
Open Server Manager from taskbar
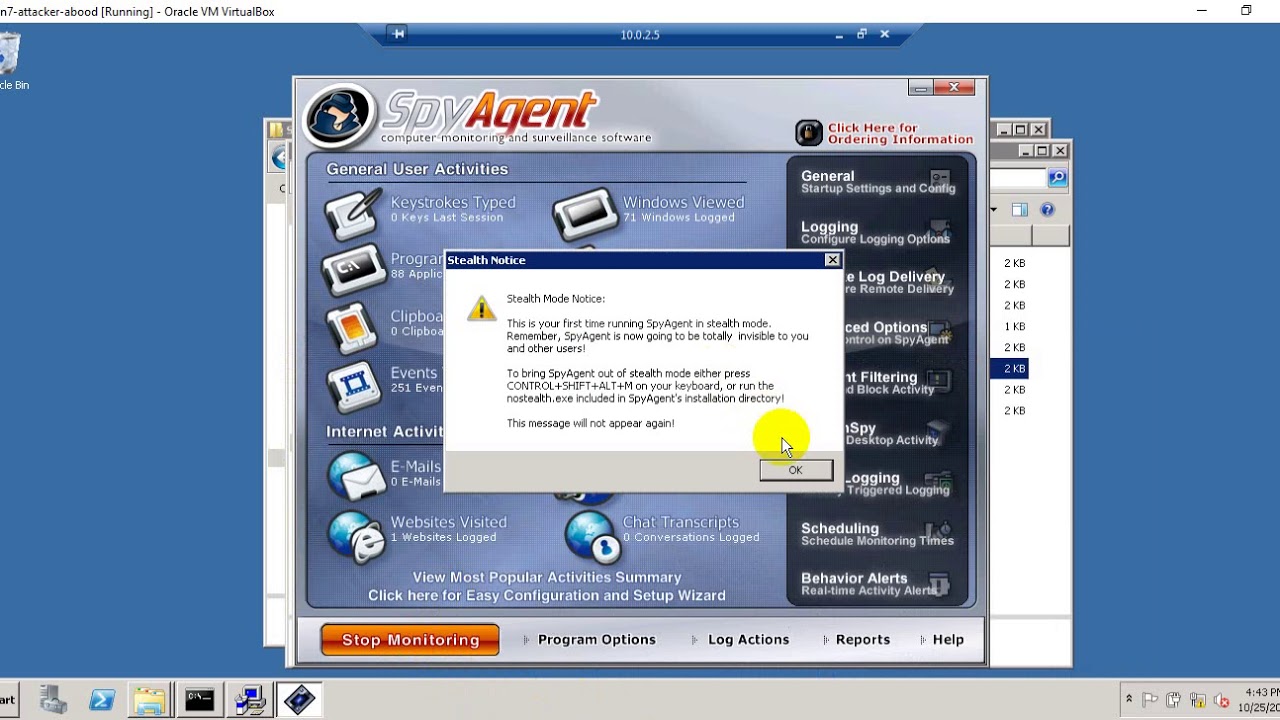click(x=52, y=700)
